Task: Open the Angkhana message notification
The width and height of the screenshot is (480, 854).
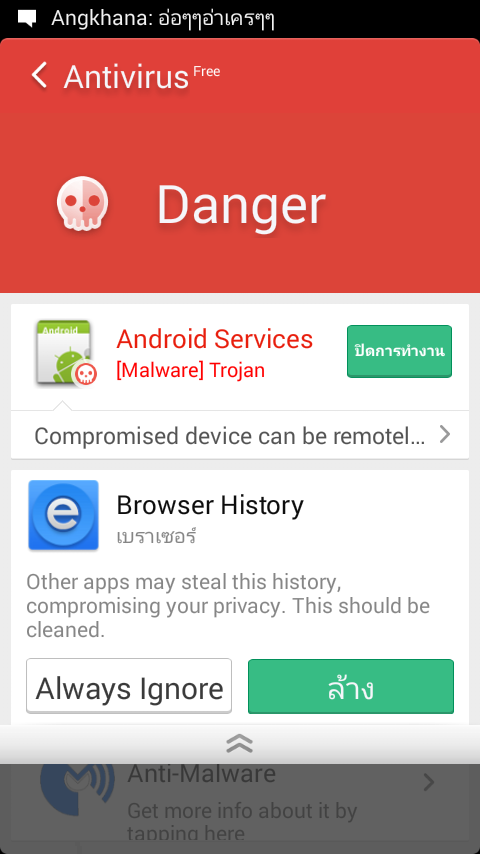Action: click(163, 19)
